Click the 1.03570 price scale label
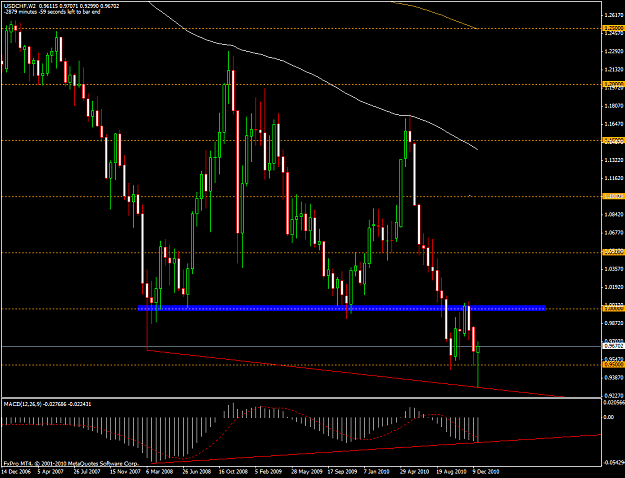The image size is (625, 478). point(614,269)
